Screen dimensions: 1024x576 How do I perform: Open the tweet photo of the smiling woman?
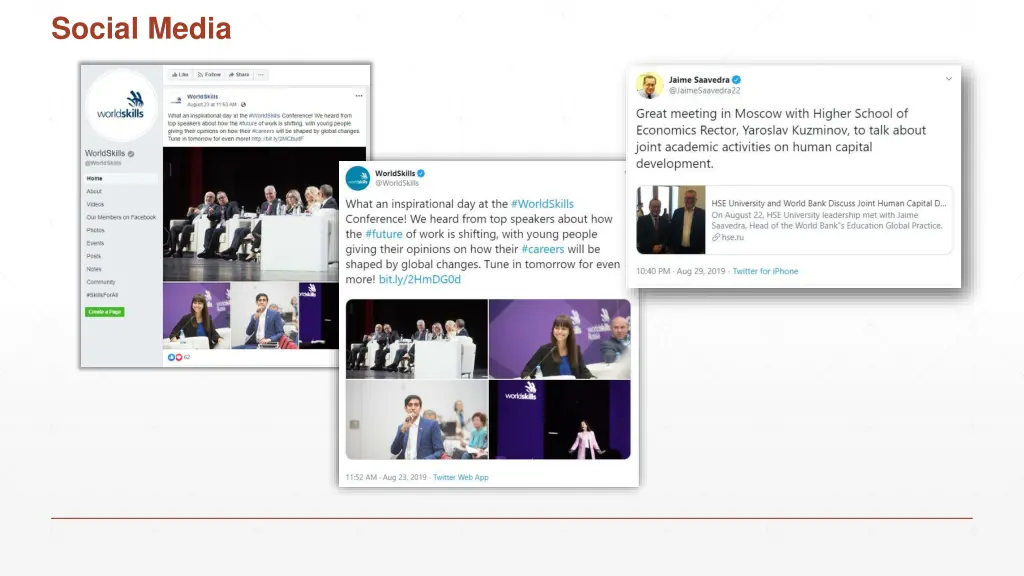coord(560,339)
